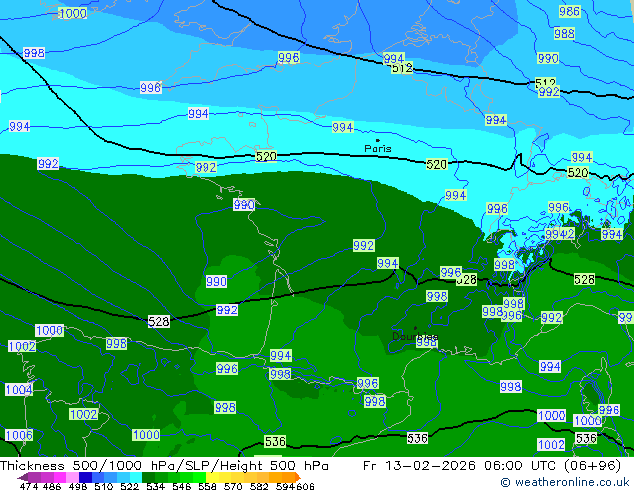Image resolution: width=634 pixels, height=490 pixels.
Task: Pick the bright magenta legend swatch
Action: tap(60, 477)
